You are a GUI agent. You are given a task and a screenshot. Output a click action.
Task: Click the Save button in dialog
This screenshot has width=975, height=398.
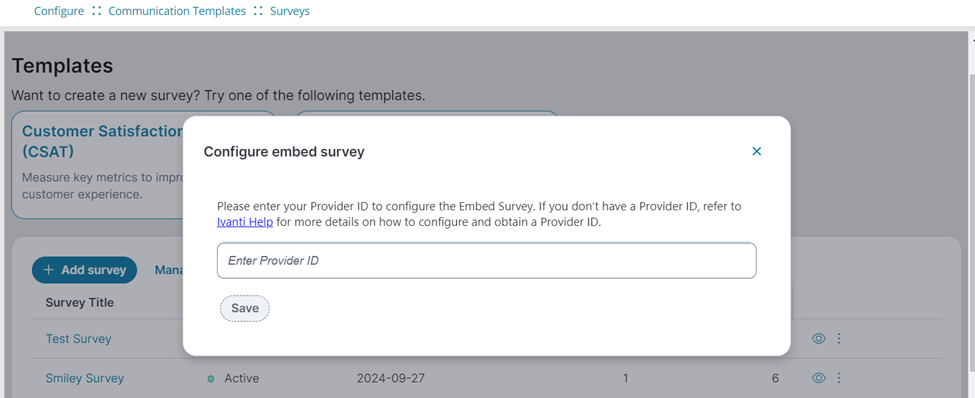click(x=245, y=308)
